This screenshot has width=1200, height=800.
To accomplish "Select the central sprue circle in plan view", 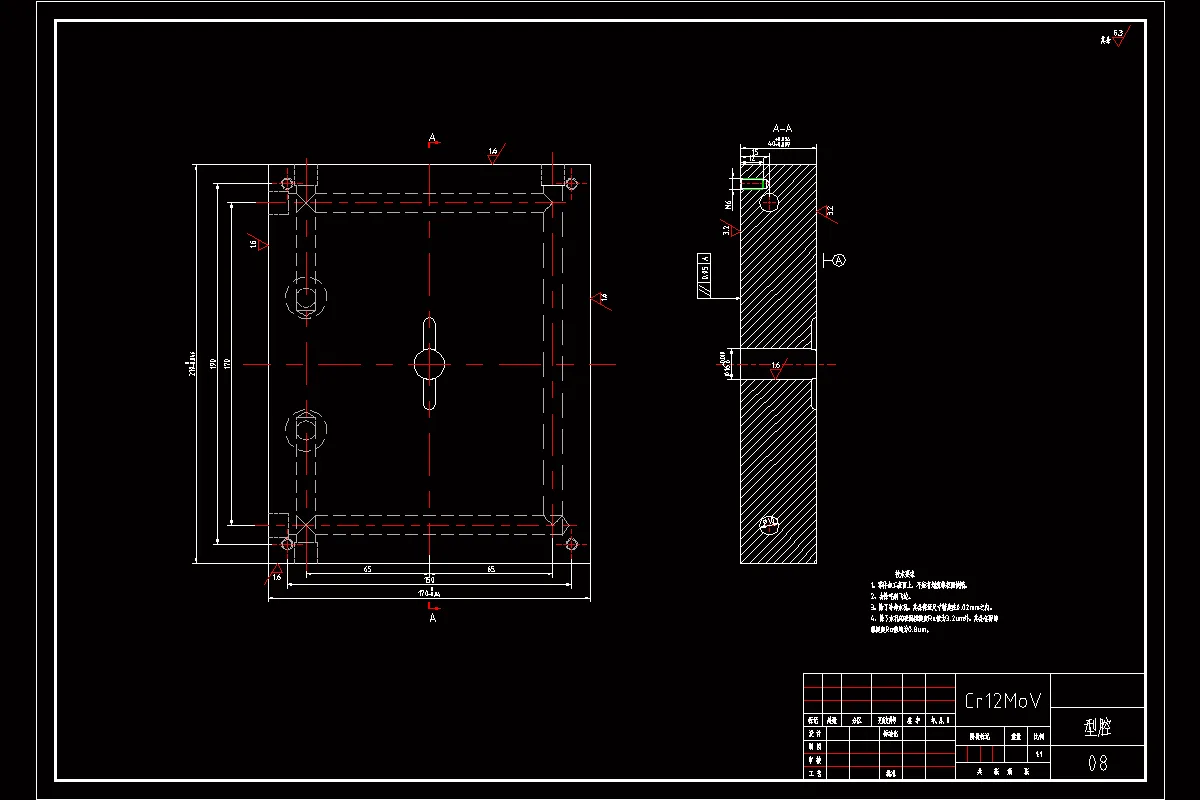I will [x=429, y=364].
